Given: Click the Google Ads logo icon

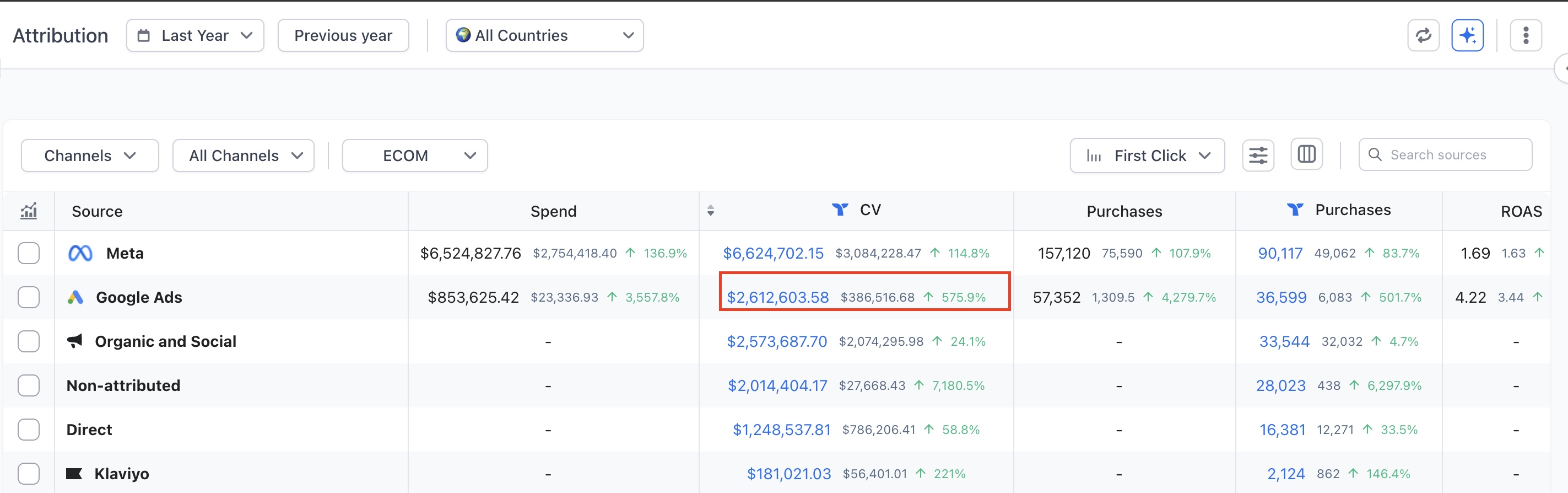Looking at the screenshot, I should tap(75, 297).
